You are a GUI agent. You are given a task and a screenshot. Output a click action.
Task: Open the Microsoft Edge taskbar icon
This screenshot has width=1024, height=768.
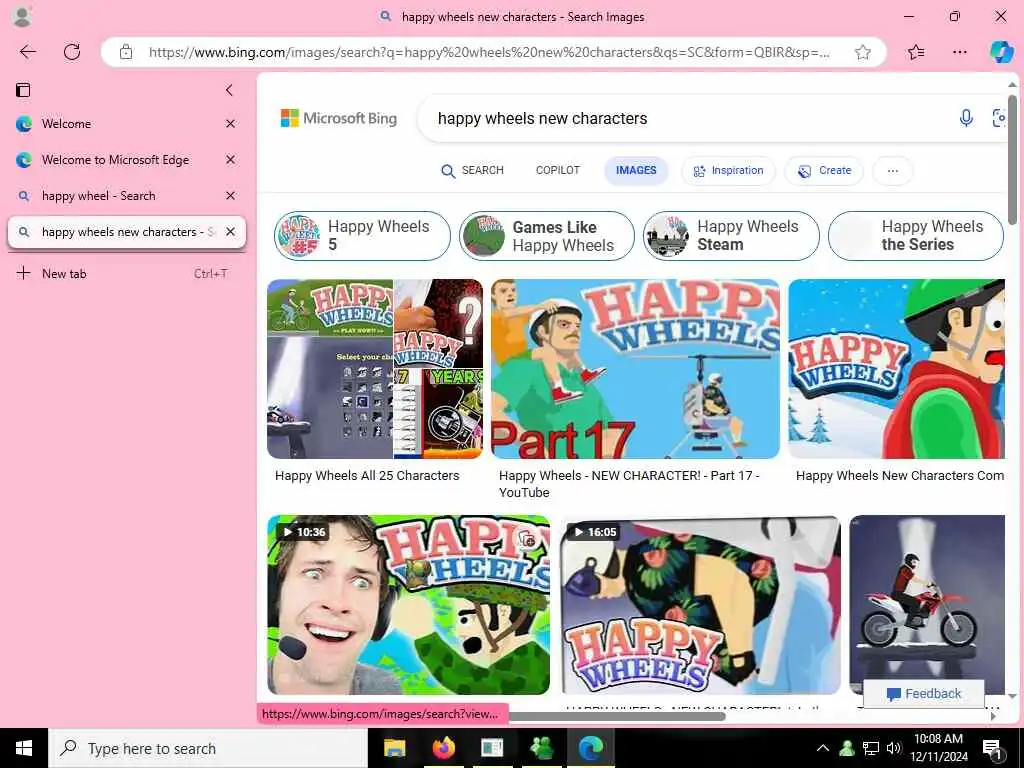590,748
